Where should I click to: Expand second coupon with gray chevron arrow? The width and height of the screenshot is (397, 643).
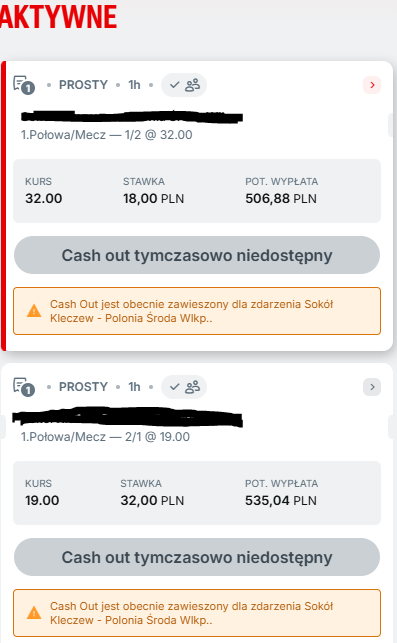[x=372, y=387]
